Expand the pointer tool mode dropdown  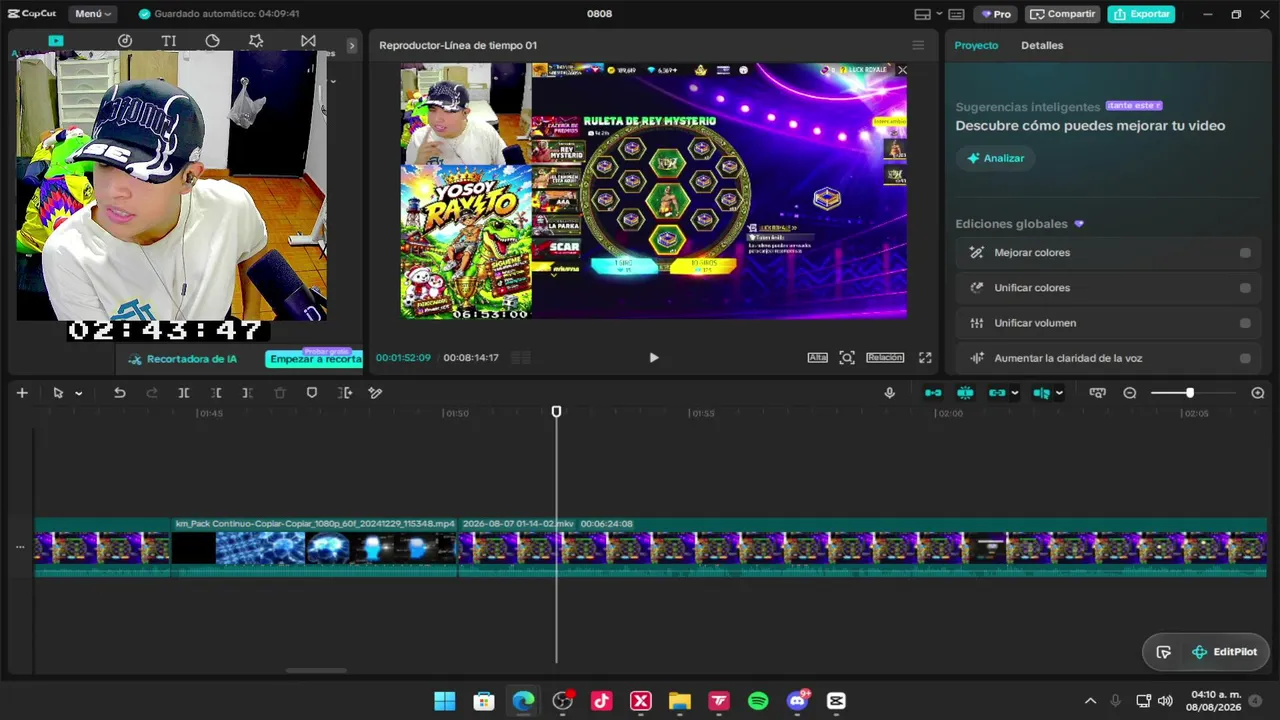coord(78,393)
